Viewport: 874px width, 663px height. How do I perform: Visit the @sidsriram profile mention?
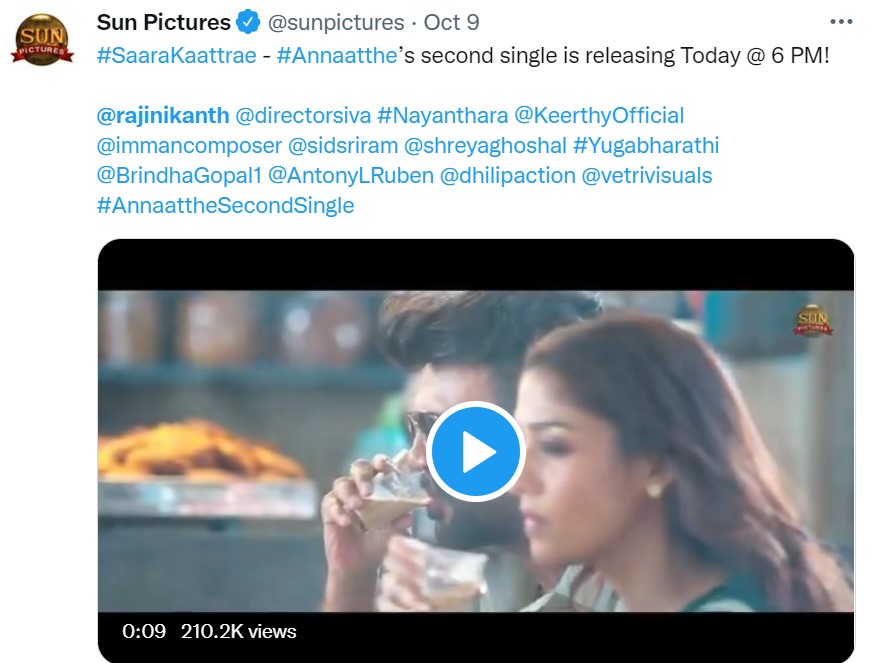click(x=348, y=146)
